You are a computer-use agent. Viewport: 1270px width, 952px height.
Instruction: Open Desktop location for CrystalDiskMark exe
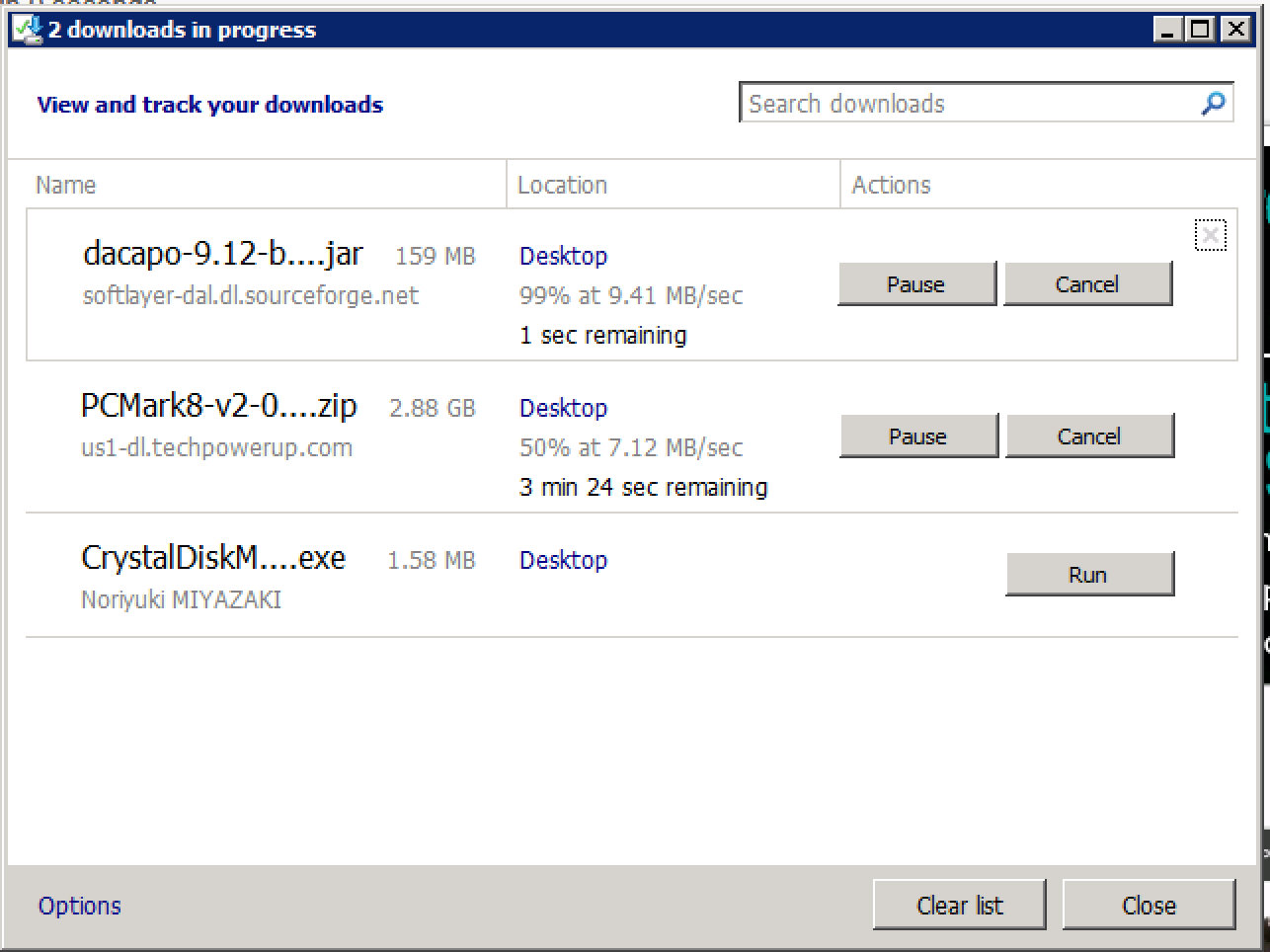(563, 560)
